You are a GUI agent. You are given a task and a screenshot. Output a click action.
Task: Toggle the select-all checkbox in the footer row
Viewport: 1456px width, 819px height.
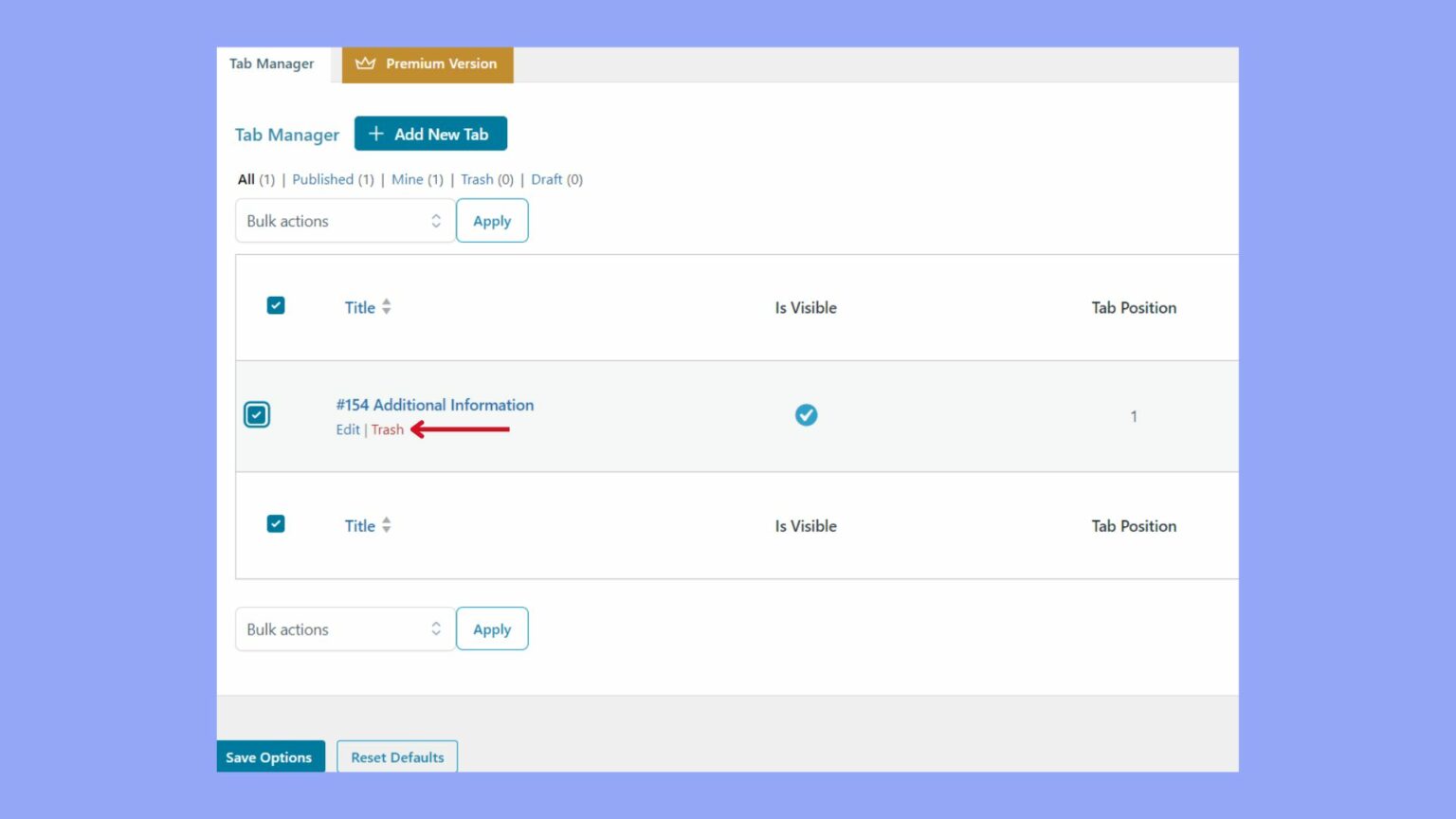pyautogui.click(x=275, y=523)
